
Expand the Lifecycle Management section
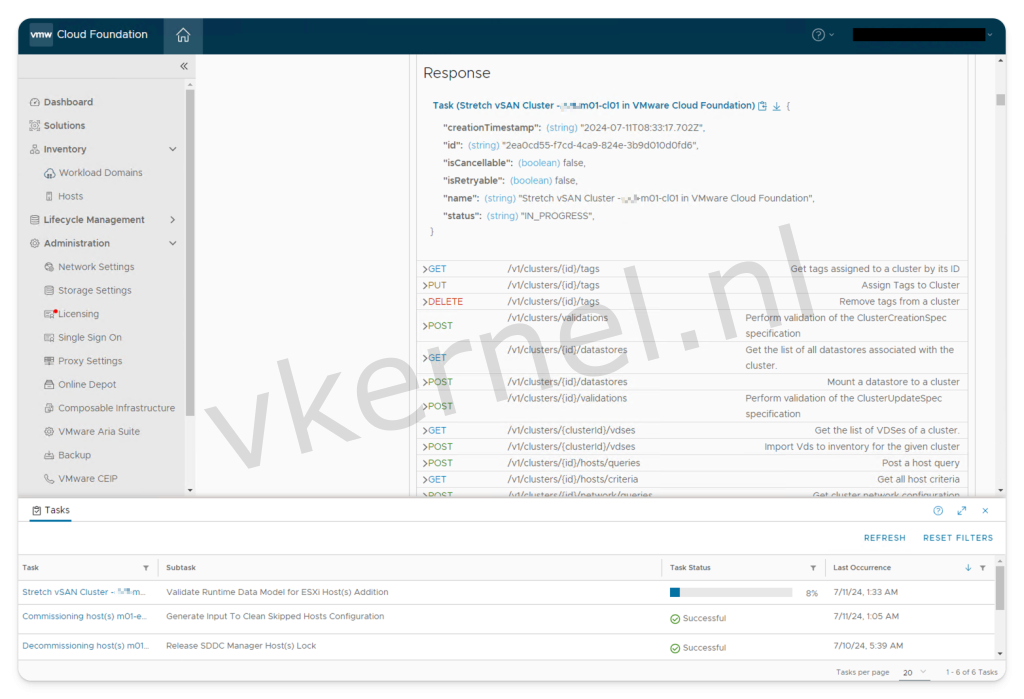tap(172, 220)
